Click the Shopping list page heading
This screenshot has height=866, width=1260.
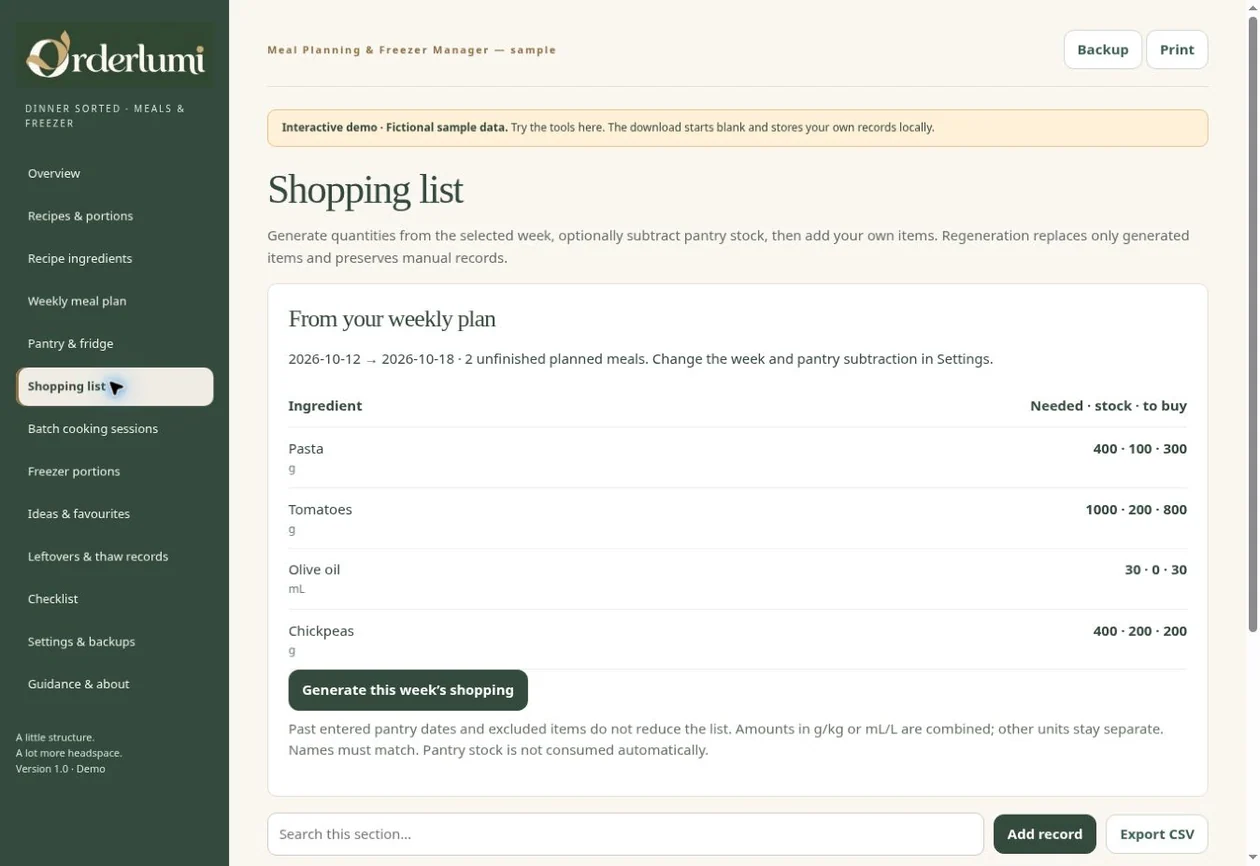365,190
